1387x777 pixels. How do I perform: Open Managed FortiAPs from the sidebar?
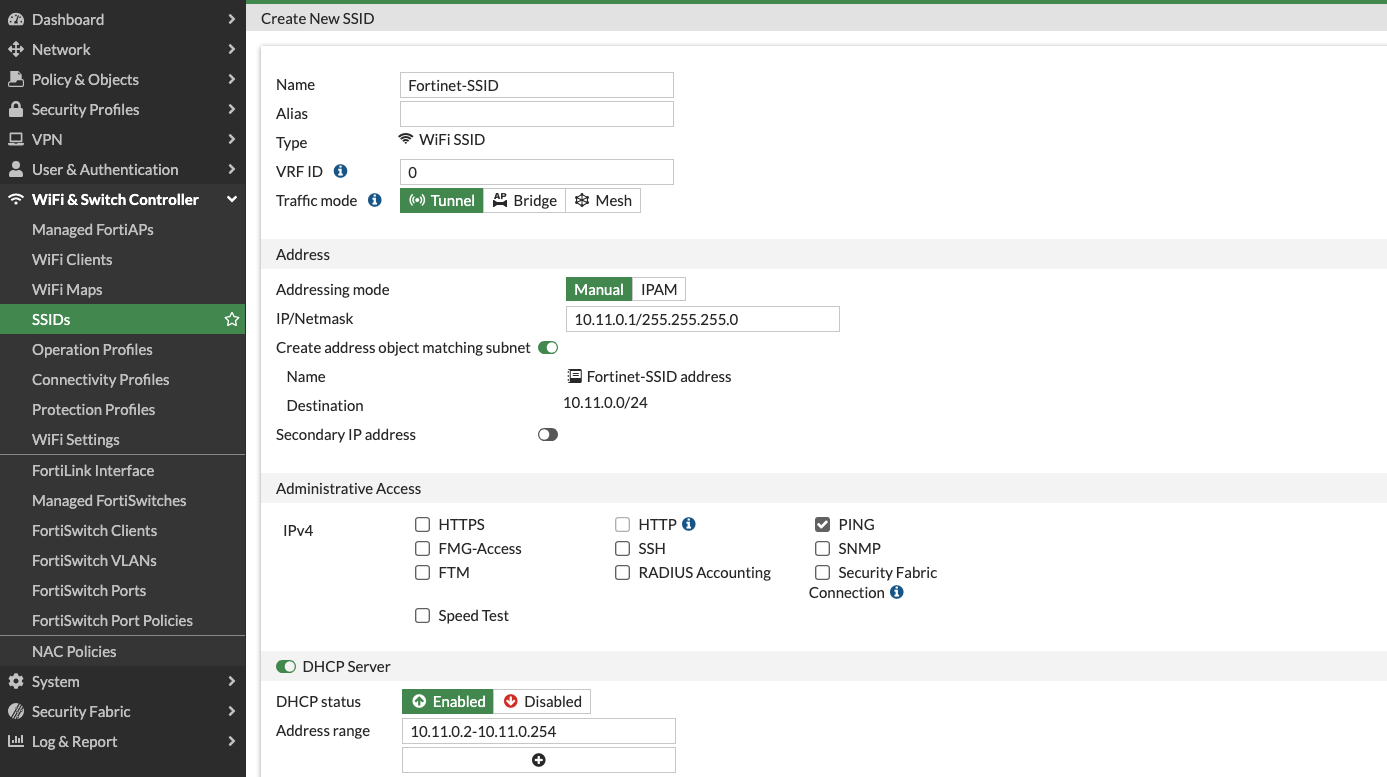tap(95, 229)
